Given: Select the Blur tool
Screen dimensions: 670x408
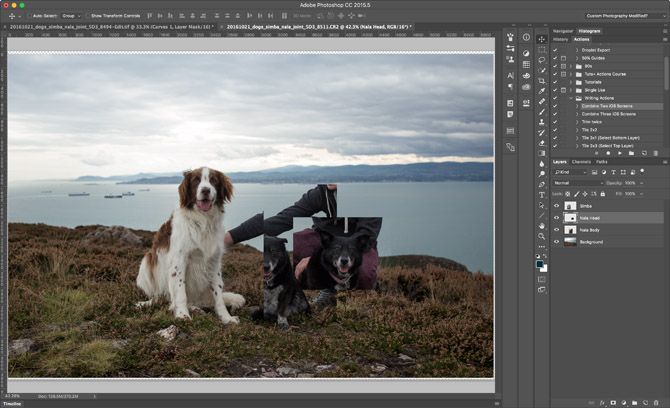Looking at the screenshot, I should point(541,164).
